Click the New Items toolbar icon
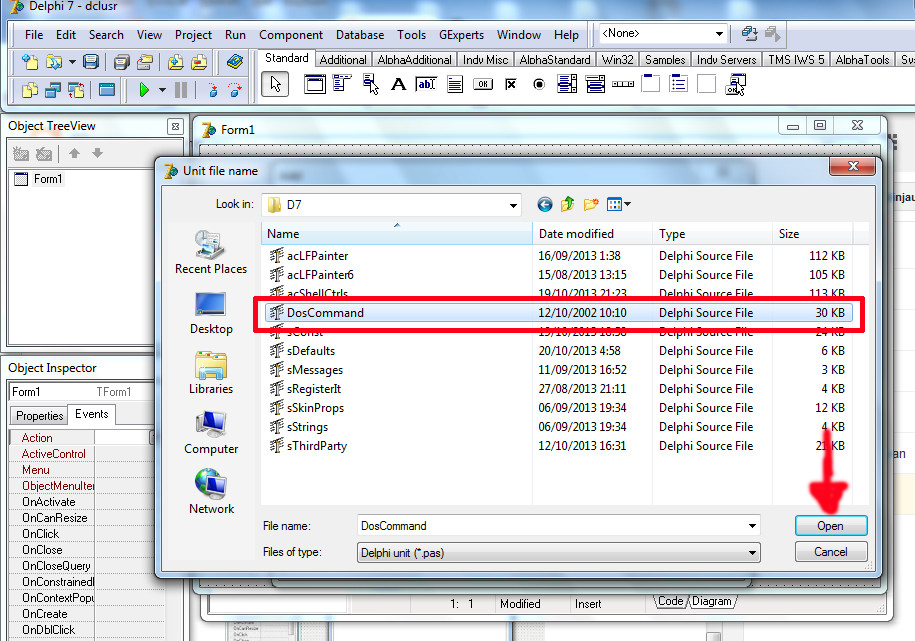 click(30, 62)
